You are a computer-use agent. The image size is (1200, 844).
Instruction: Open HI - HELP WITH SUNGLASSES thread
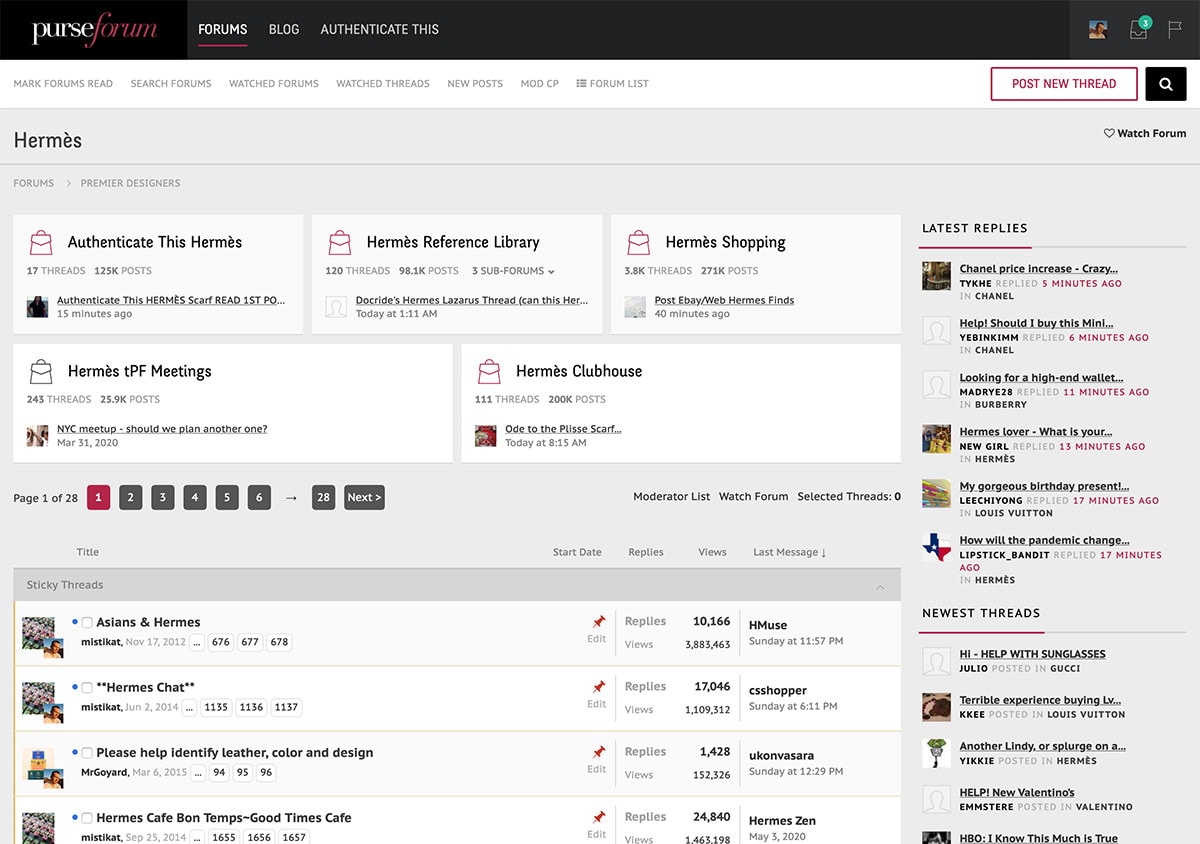pyautogui.click(x=1033, y=654)
